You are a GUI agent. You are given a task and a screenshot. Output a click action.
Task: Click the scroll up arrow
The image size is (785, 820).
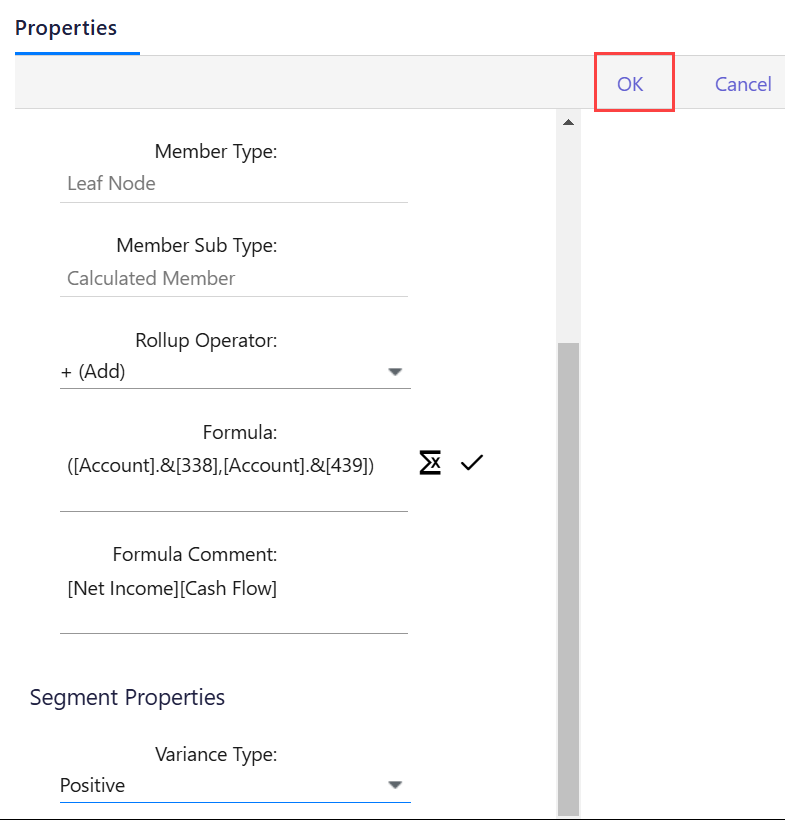(568, 123)
